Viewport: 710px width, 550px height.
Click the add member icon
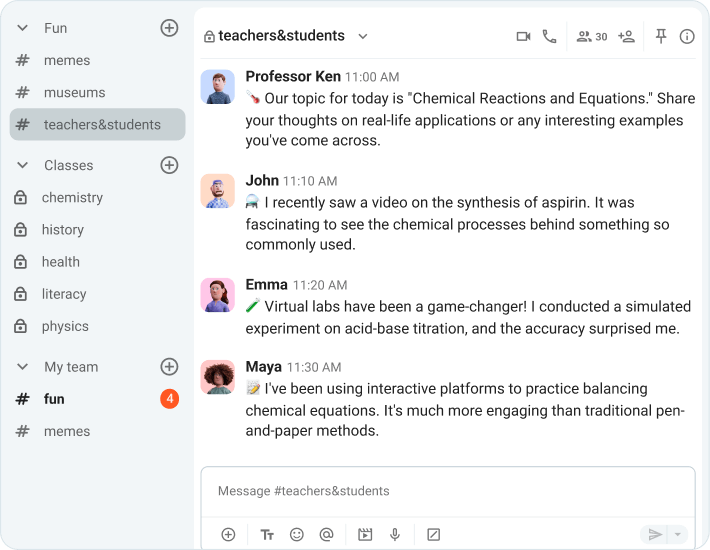point(627,36)
